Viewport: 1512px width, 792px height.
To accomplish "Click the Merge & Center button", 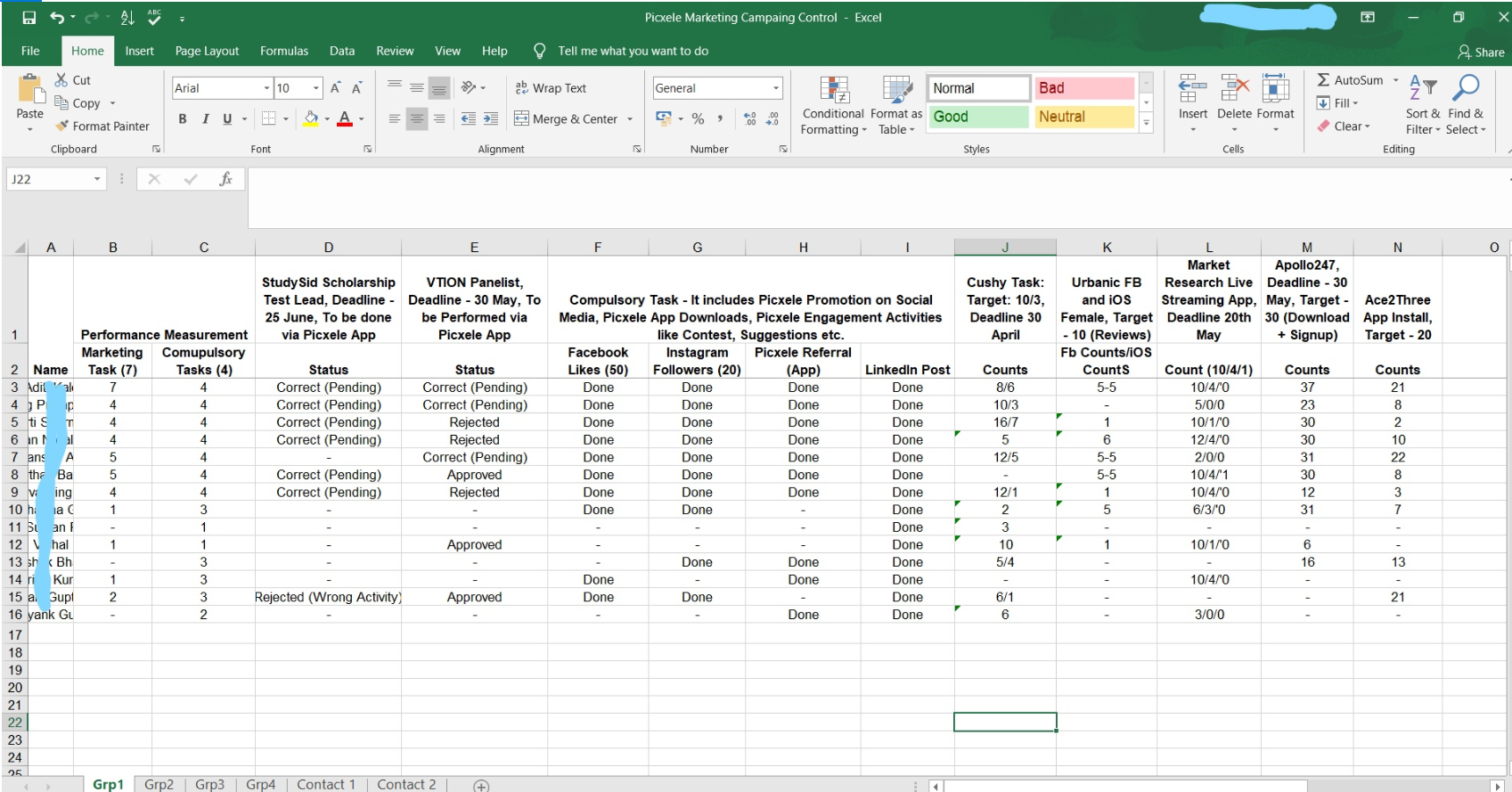I will pyautogui.click(x=567, y=118).
